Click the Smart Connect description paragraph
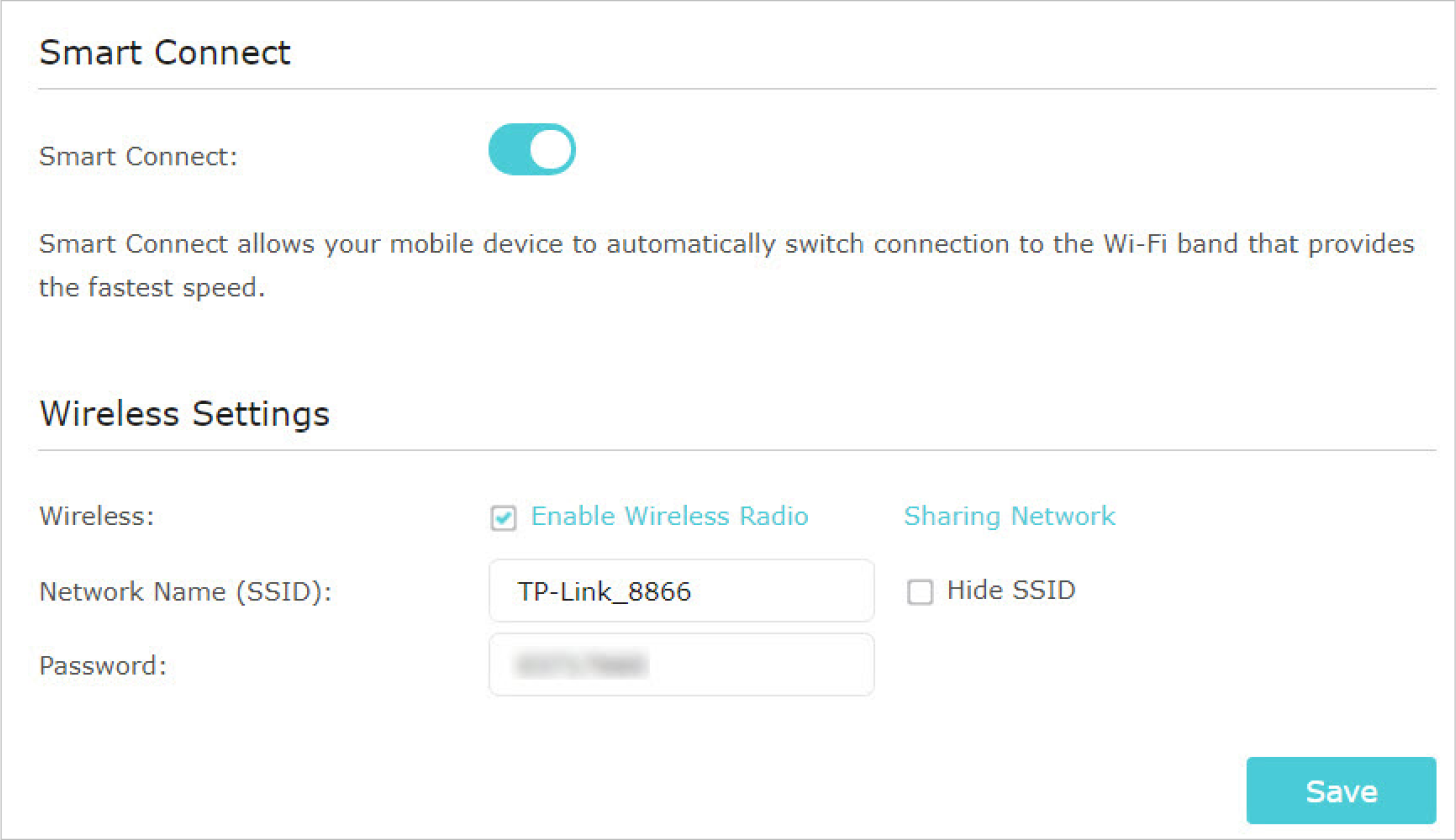 727,266
